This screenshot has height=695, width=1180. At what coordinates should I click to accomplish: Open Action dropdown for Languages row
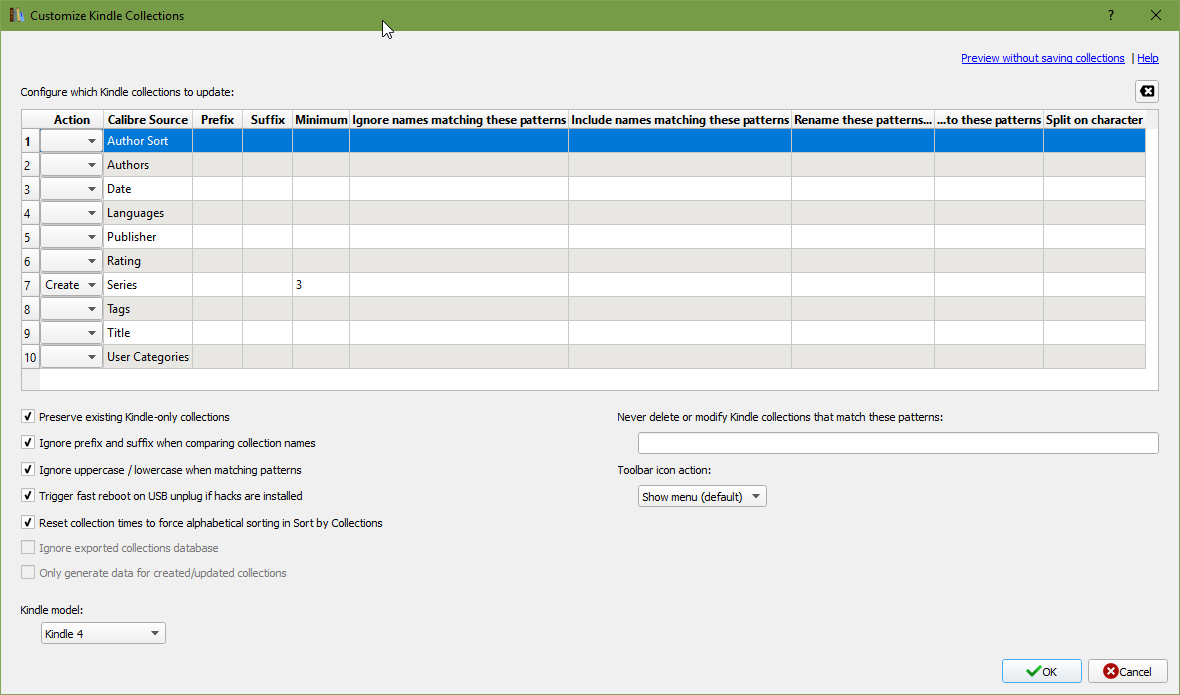71,213
